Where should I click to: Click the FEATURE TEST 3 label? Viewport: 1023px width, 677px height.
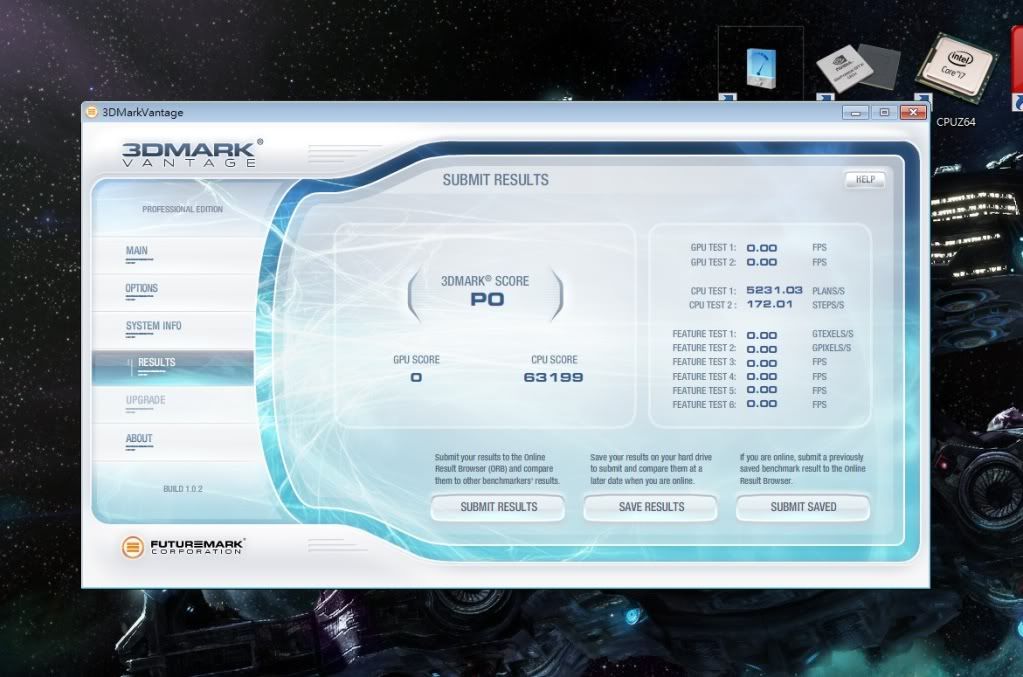click(x=704, y=362)
